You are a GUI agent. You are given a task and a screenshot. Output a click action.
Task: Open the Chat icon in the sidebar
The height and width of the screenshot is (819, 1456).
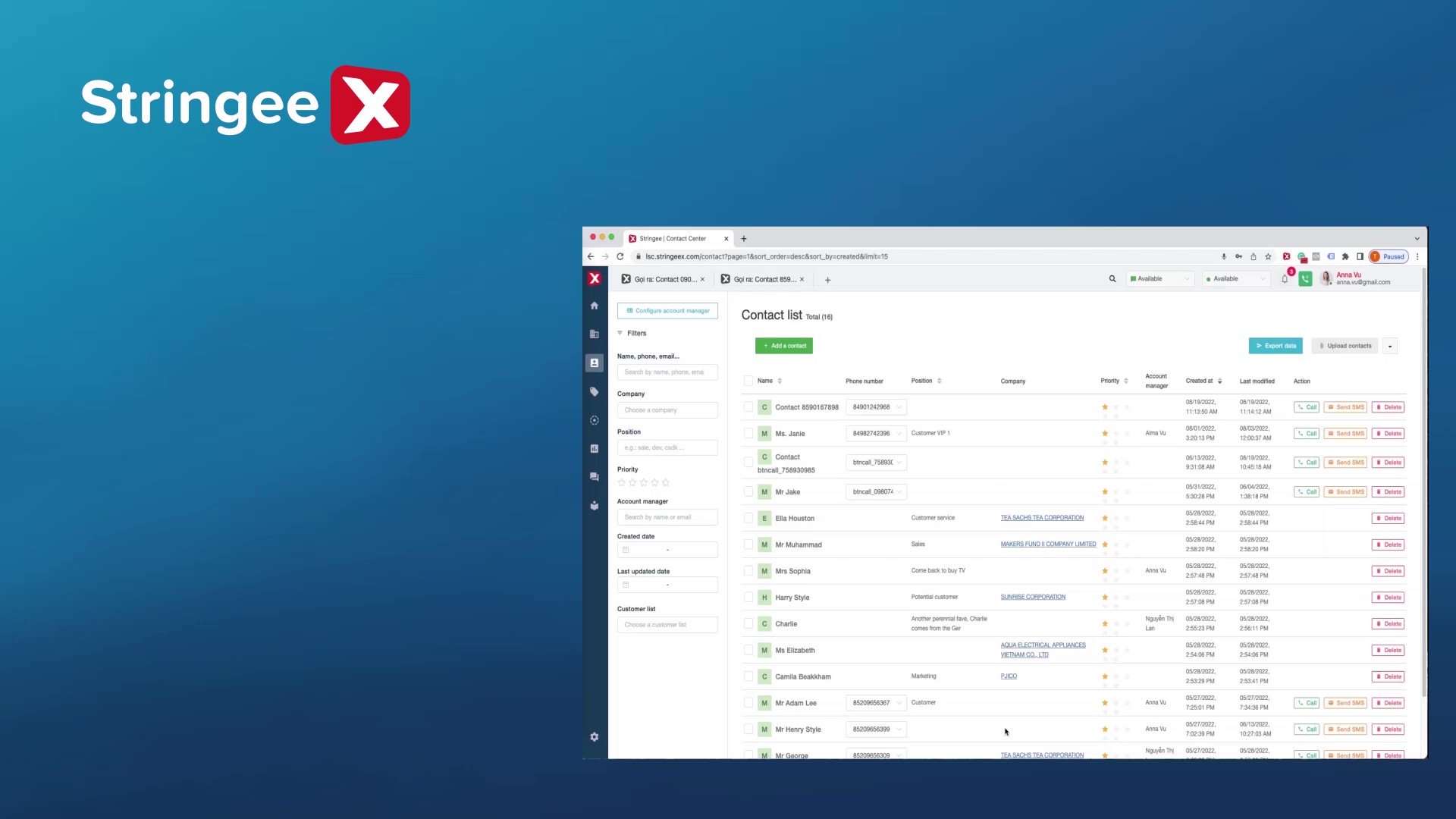[595, 476]
